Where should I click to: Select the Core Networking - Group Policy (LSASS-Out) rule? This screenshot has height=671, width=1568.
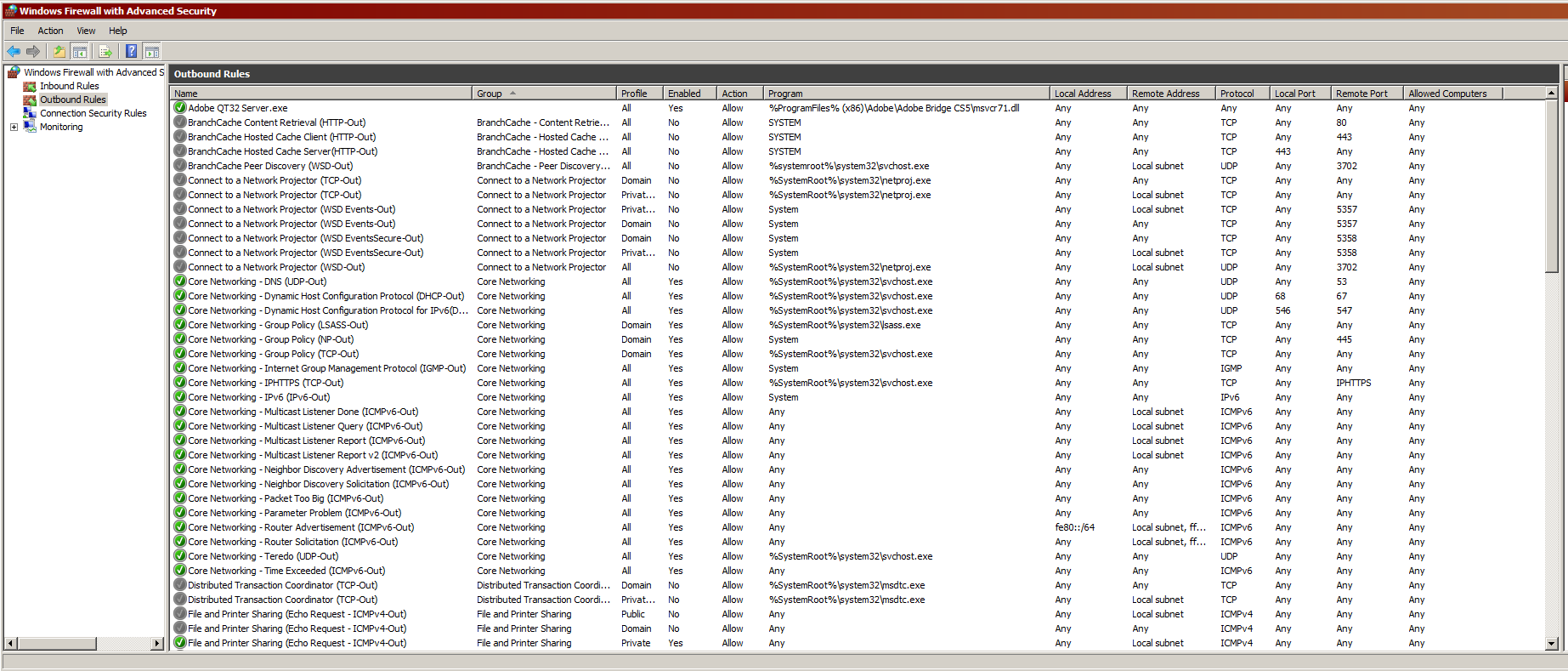point(278,325)
